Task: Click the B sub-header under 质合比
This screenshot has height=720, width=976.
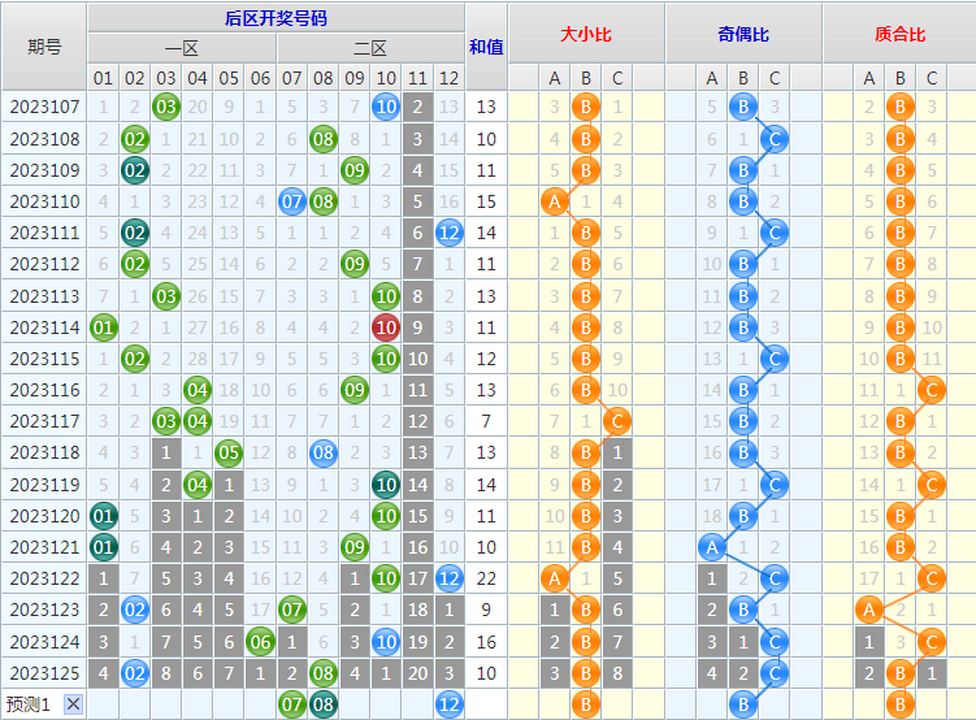Action: (x=900, y=78)
